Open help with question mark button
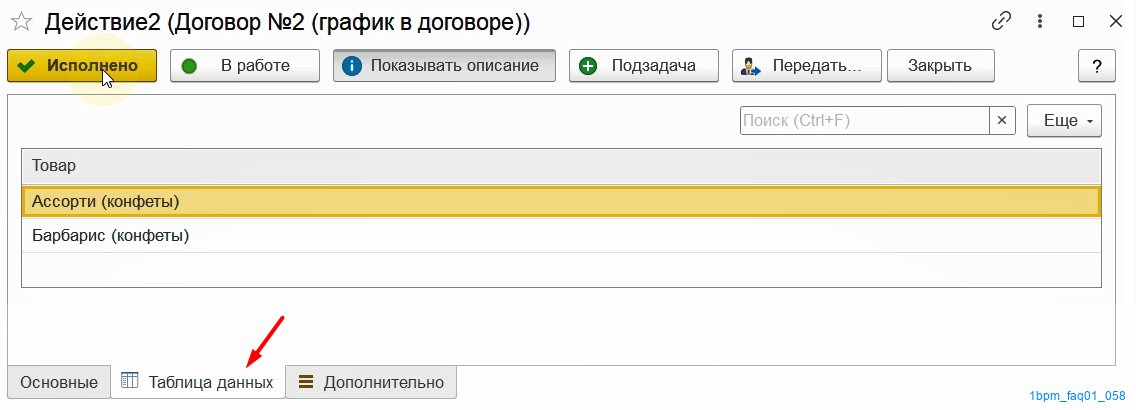 click(x=1096, y=66)
